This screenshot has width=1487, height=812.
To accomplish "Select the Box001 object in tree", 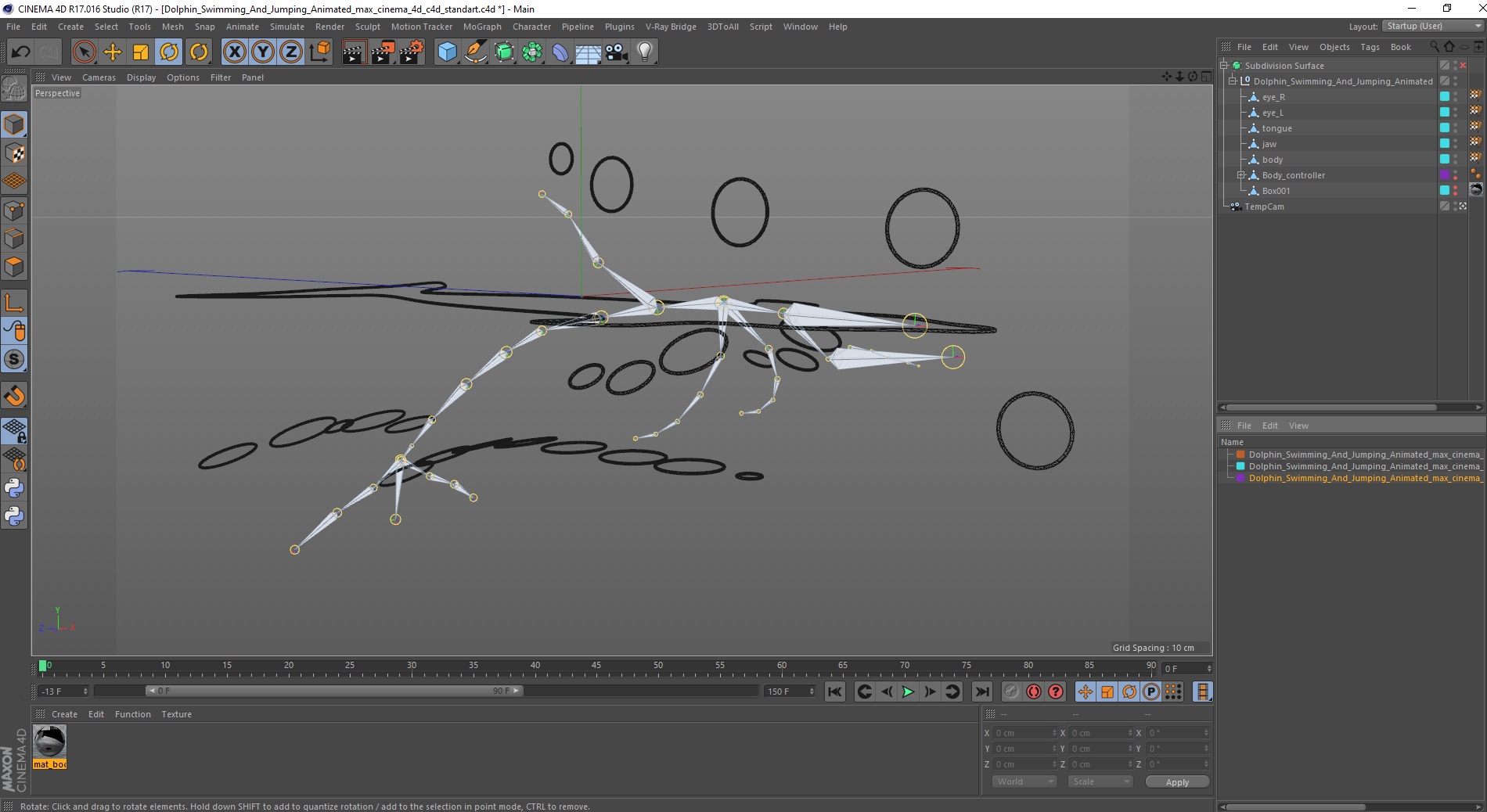I will [1276, 191].
